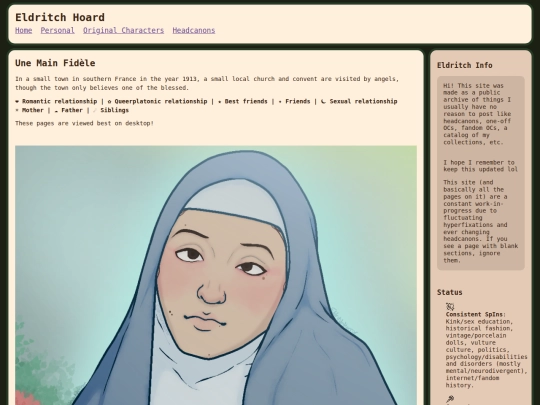Click 'These pages are viewed best on desktop!'
Viewport: 540px width, 405px height.
pos(84,123)
